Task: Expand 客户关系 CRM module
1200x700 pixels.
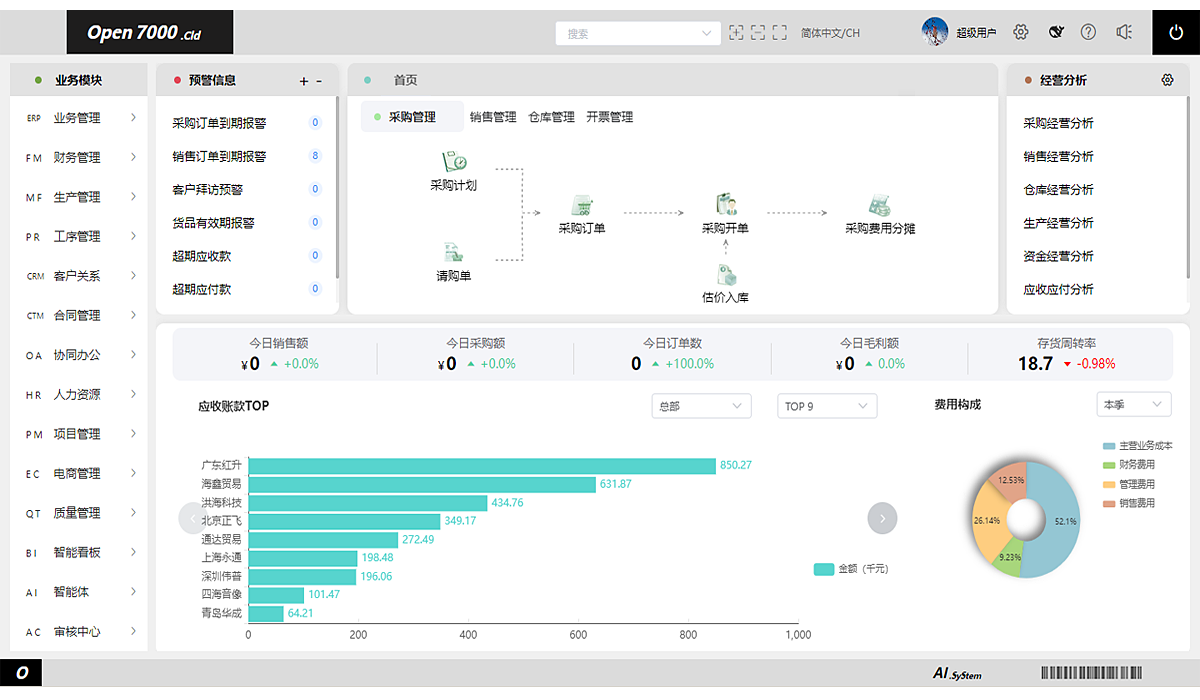Action: click(79, 276)
